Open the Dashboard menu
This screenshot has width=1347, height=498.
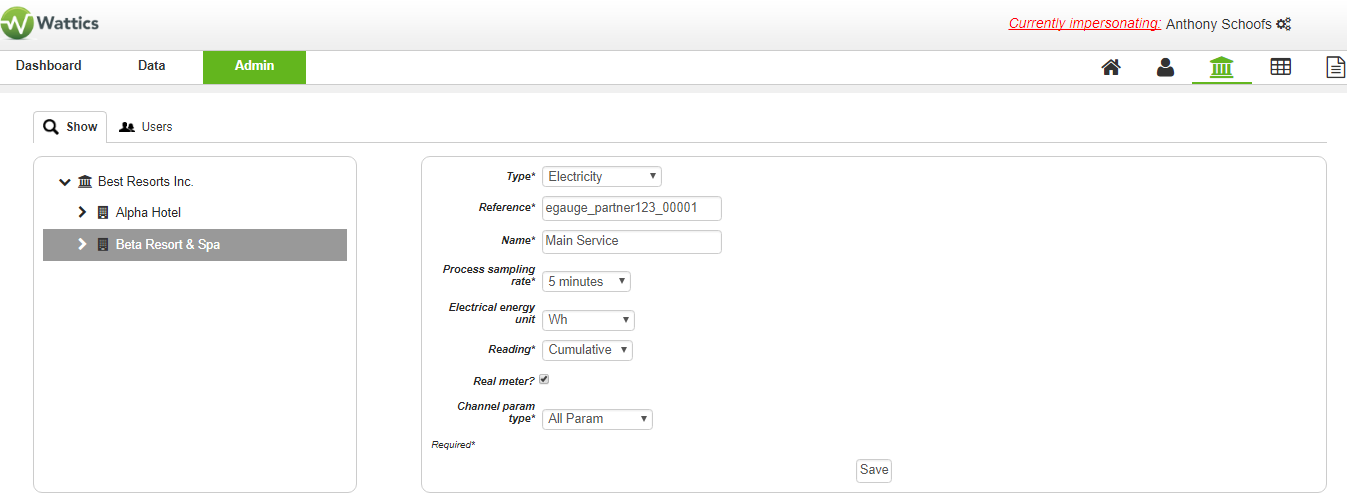click(x=49, y=66)
